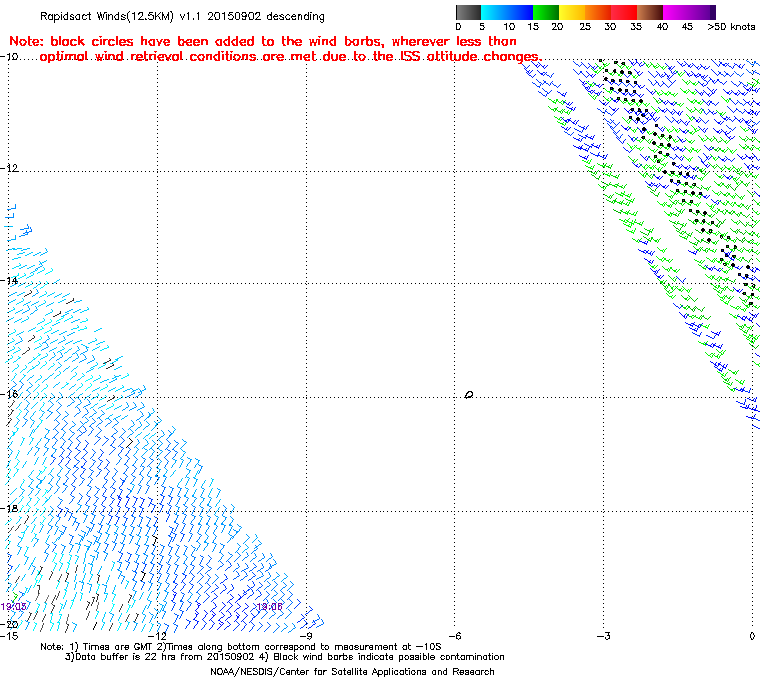The width and height of the screenshot is (760, 688).
Task: Click the longitude label '-6'
Action: 454,636
